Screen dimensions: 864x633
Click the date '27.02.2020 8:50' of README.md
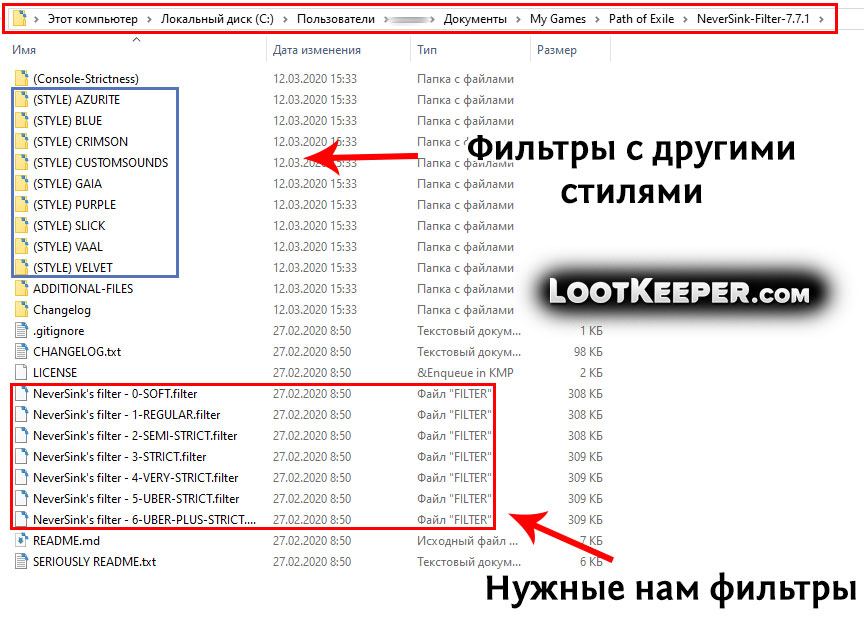(x=312, y=540)
